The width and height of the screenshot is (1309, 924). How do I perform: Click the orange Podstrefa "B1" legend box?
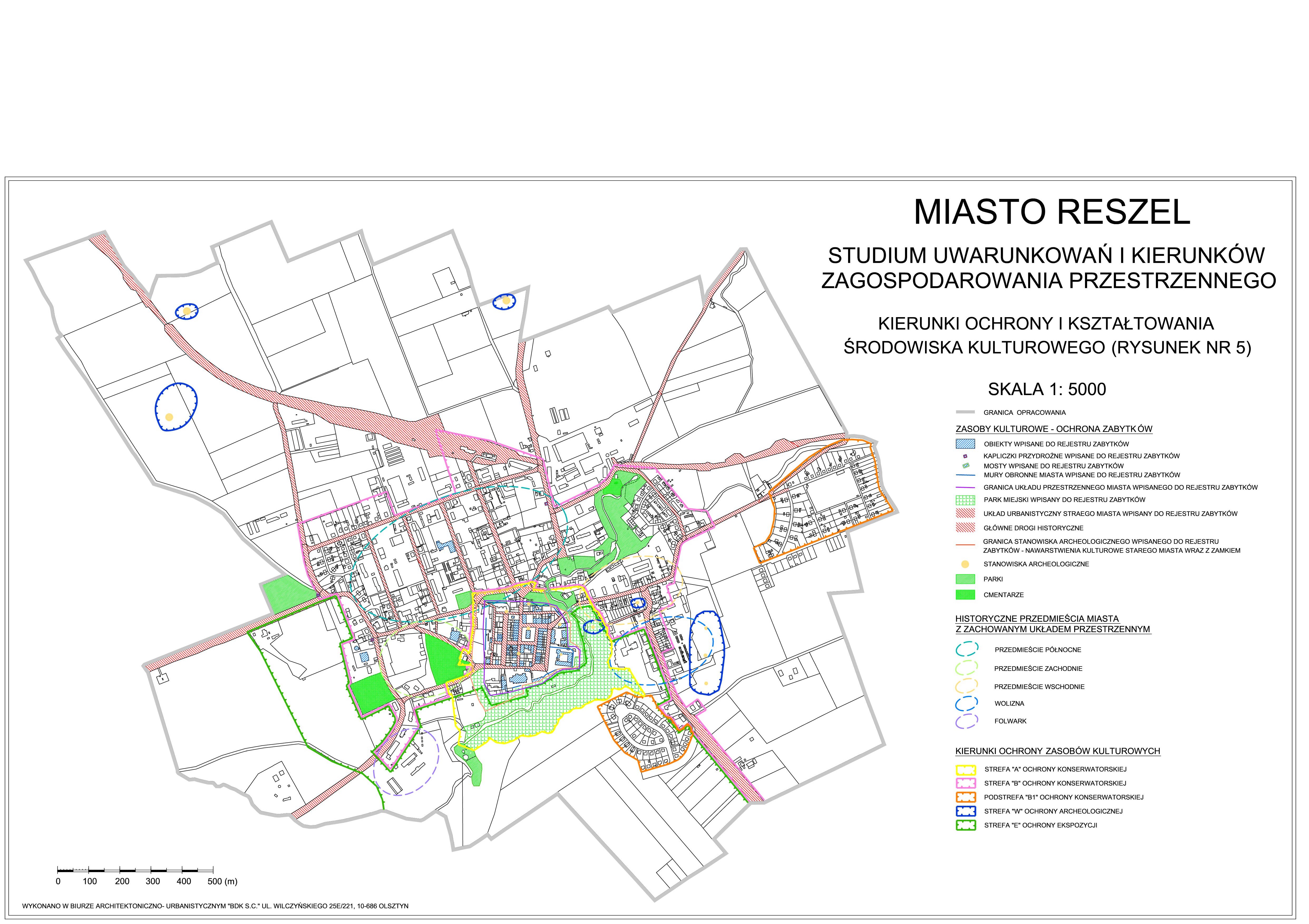click(966, 798)
